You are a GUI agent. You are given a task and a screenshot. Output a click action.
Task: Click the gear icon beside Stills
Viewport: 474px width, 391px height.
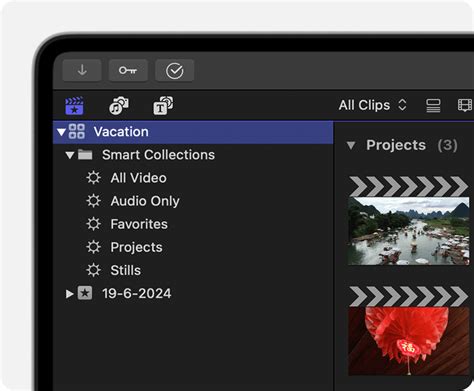click(x=93, y=270)
